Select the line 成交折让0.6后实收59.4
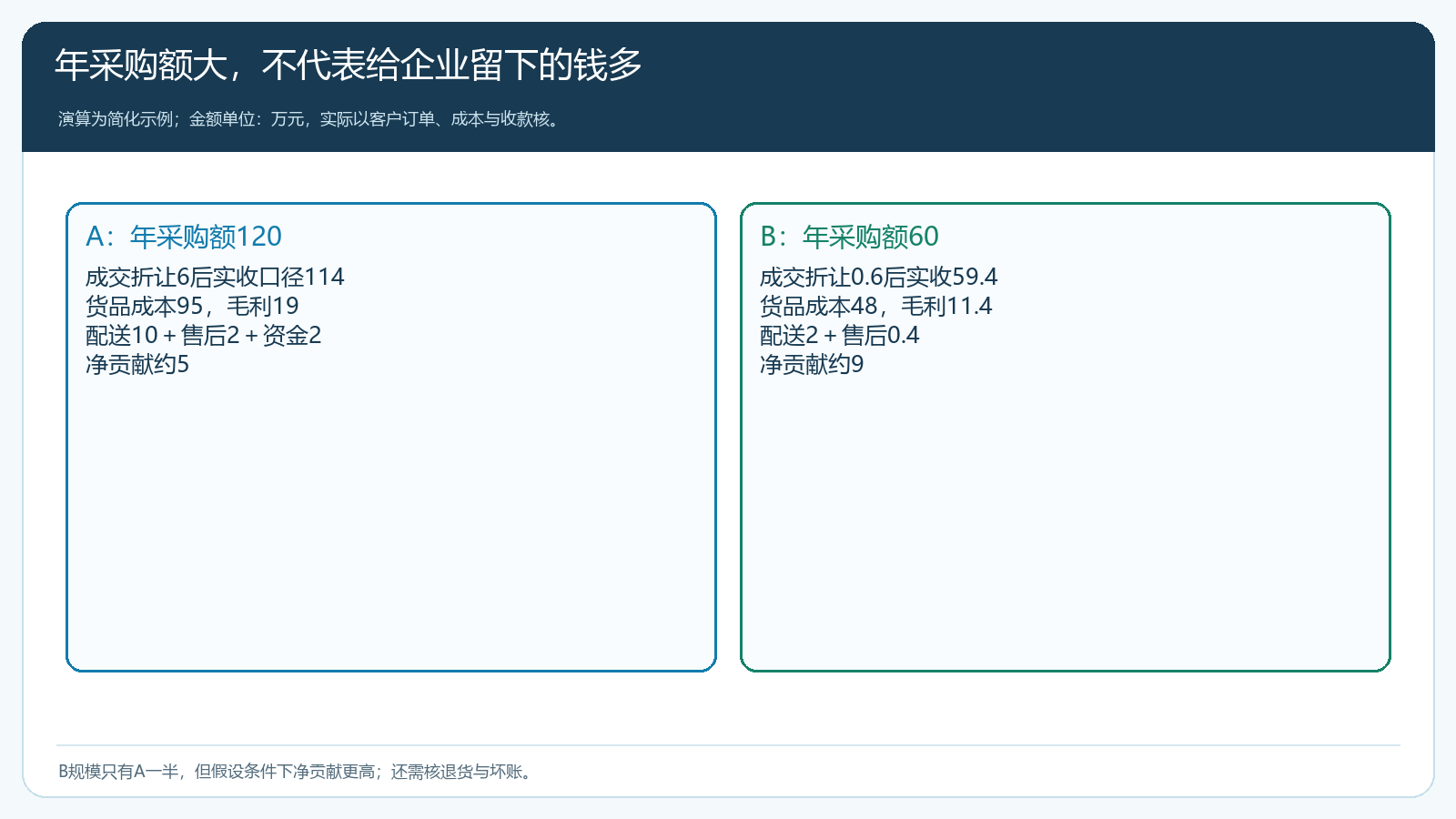 tap(879, 277)
